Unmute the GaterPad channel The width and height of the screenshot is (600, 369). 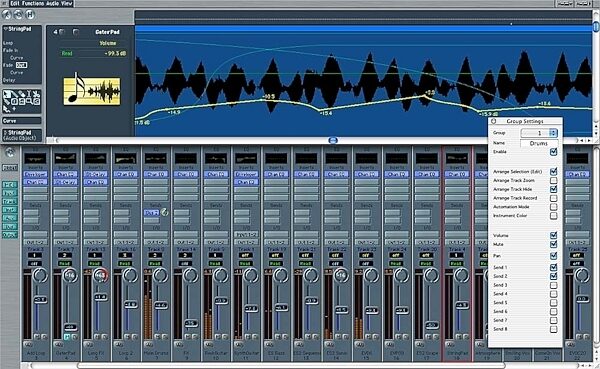click(67, 337)
